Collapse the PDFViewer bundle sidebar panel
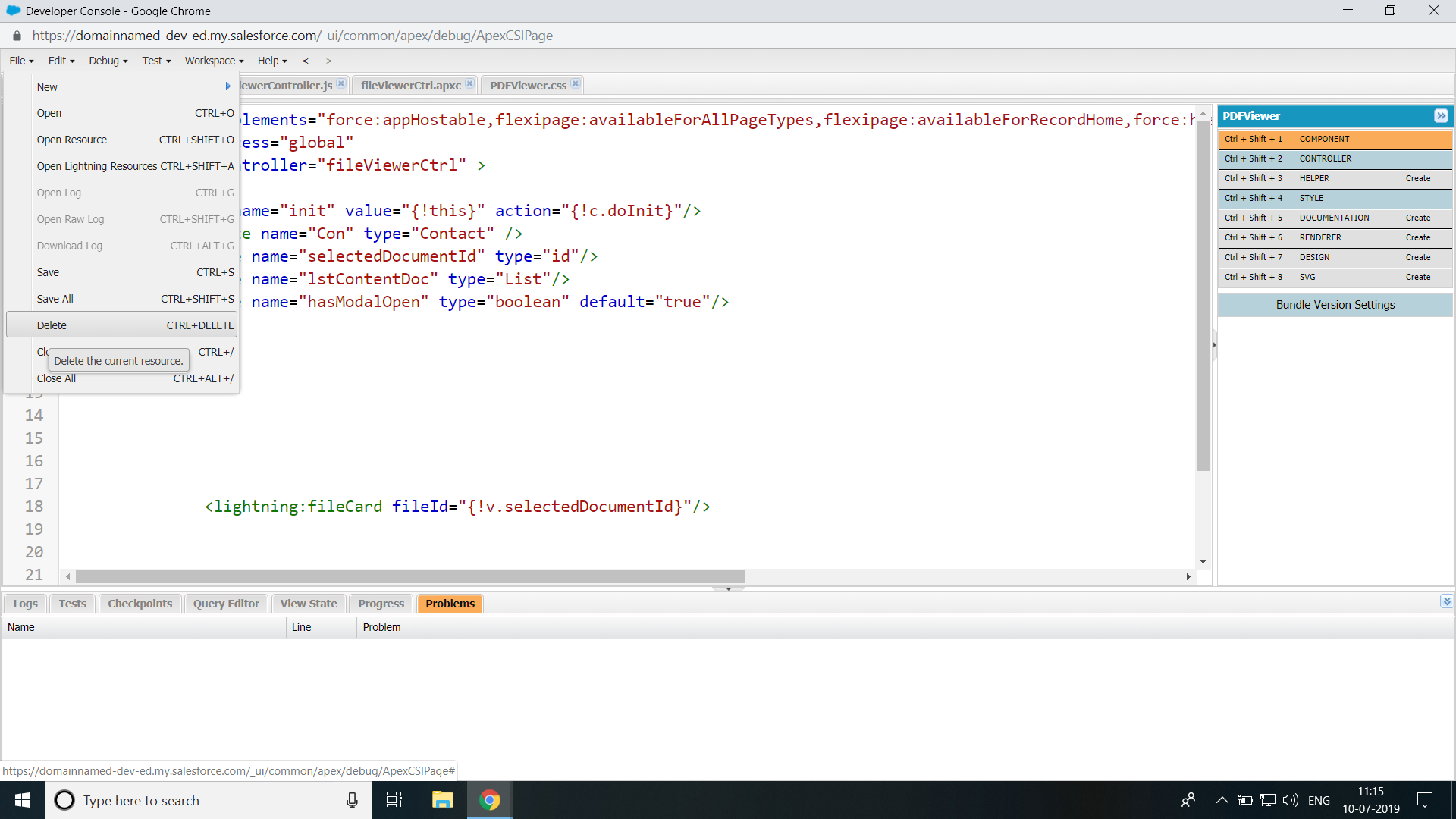Screen dimensions: 1456x819 click(x=1441, y=116)
